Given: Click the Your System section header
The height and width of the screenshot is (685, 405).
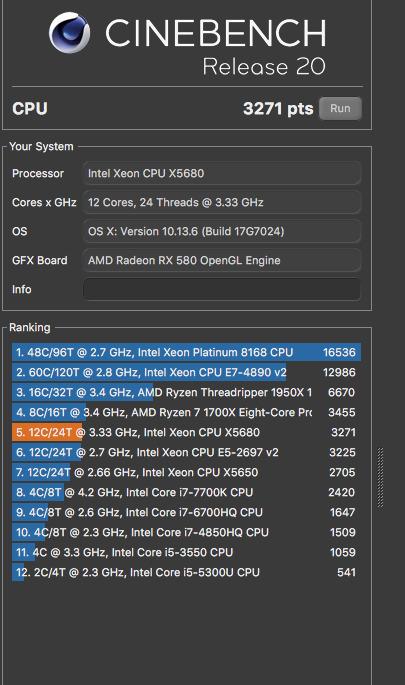Looking at the screenshot, I should tap(41, 146).
